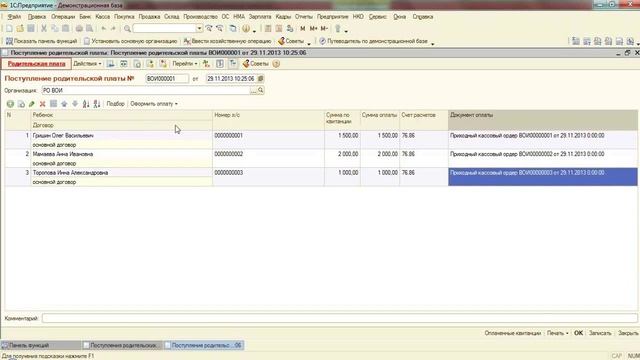Click Ввести хозяйственную операцию button
Viewport: 640px width, 360px height.
tap(227, 41)
